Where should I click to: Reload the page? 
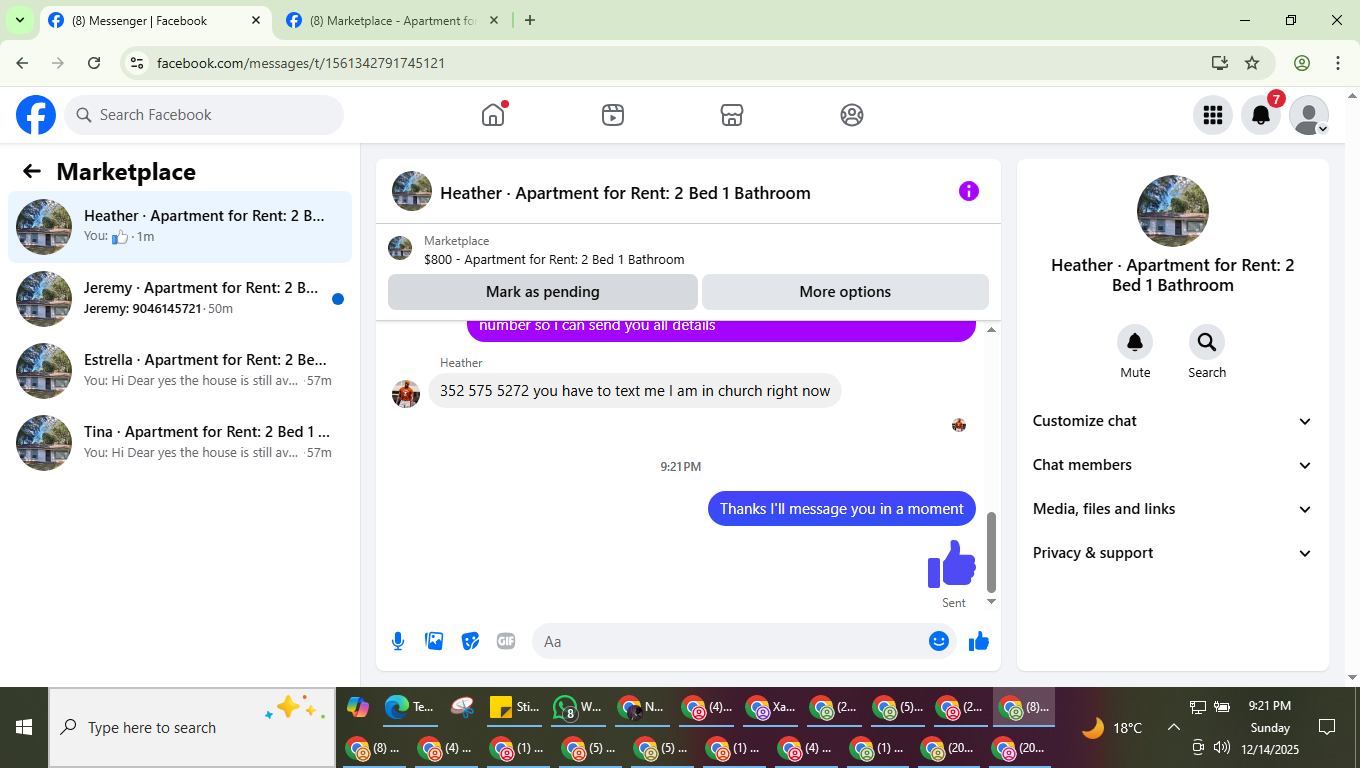tap(94, 63)
